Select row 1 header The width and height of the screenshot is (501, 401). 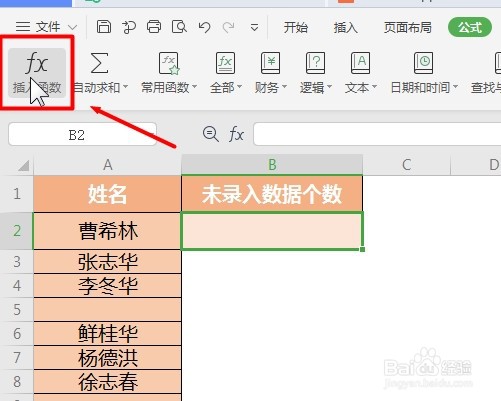pyautogui.click(x=17, y=194)
